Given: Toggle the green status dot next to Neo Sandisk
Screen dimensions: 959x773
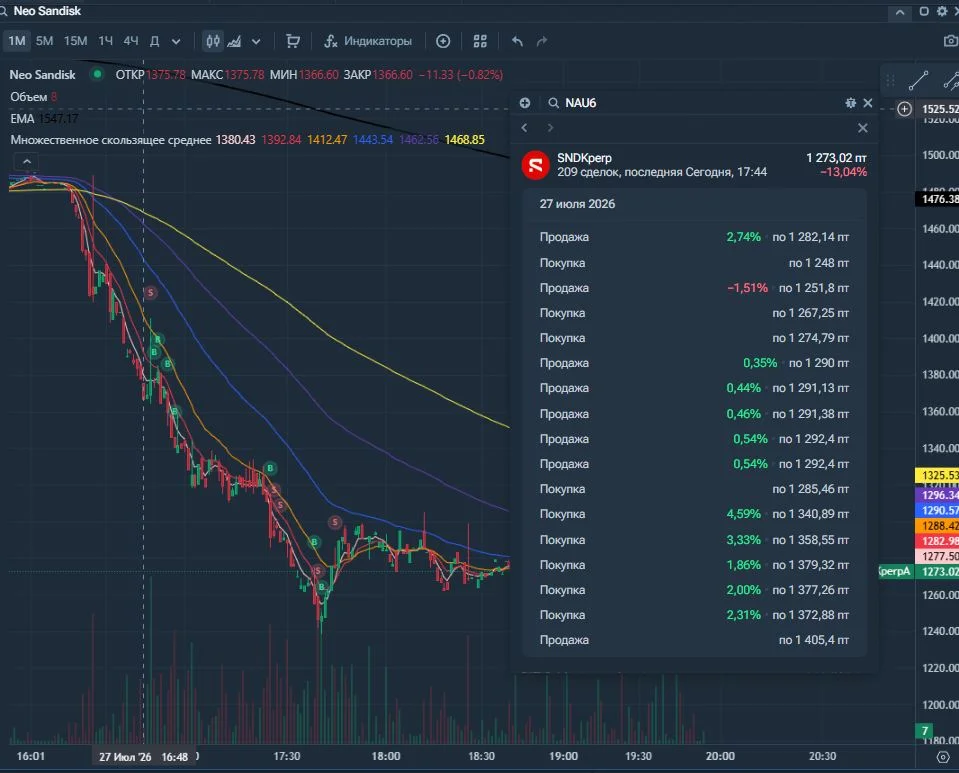Looking at the screenshot, I should pos(97,74).
